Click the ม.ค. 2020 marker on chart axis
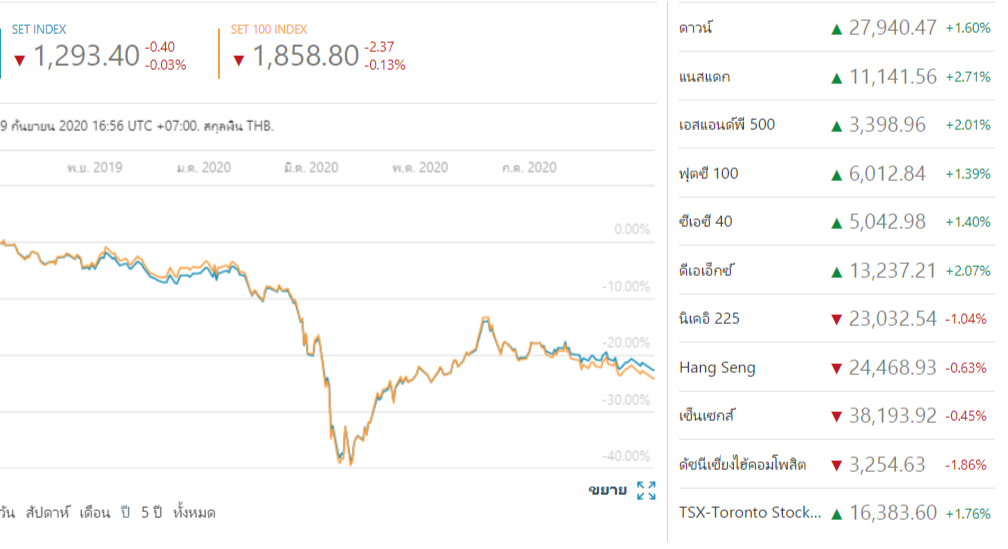 click(x=203, y=168)
